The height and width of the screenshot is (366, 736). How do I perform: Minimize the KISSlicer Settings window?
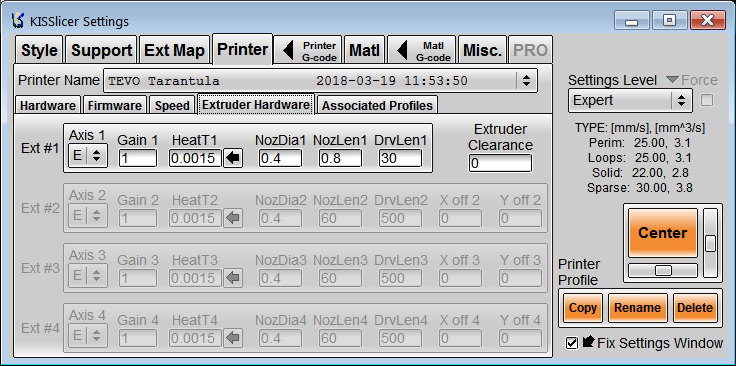(x=632, y=20)
